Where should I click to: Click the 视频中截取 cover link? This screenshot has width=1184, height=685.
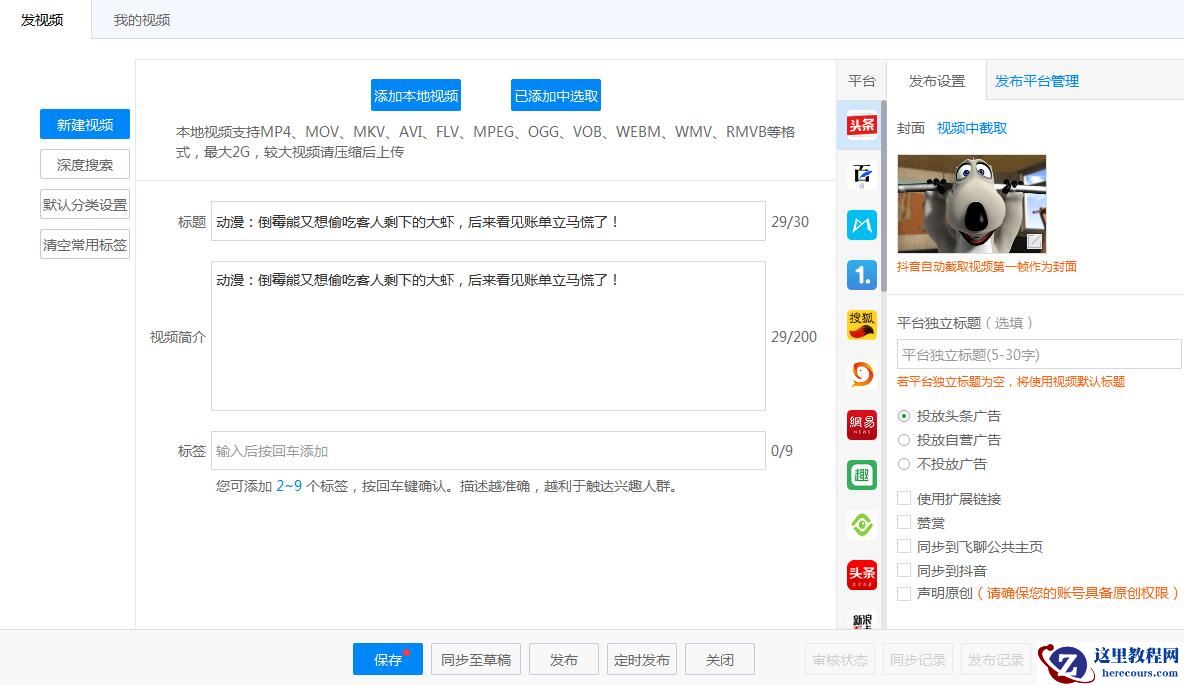[x=971, y=128]
